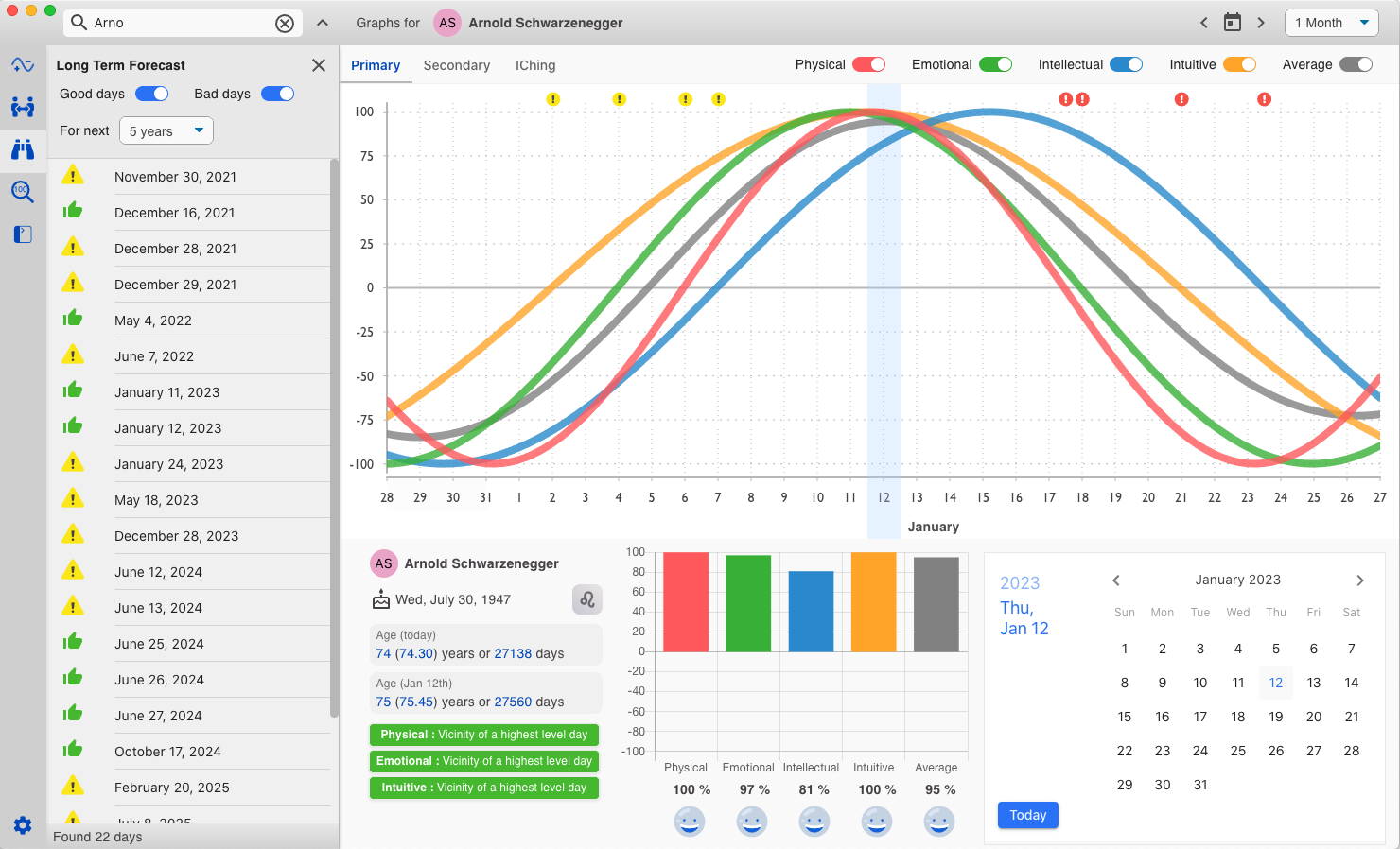The height and width of the screenshot is (849, 1400).
Task: Switch to the IChing tab
Action: click(x=535, y=65)
